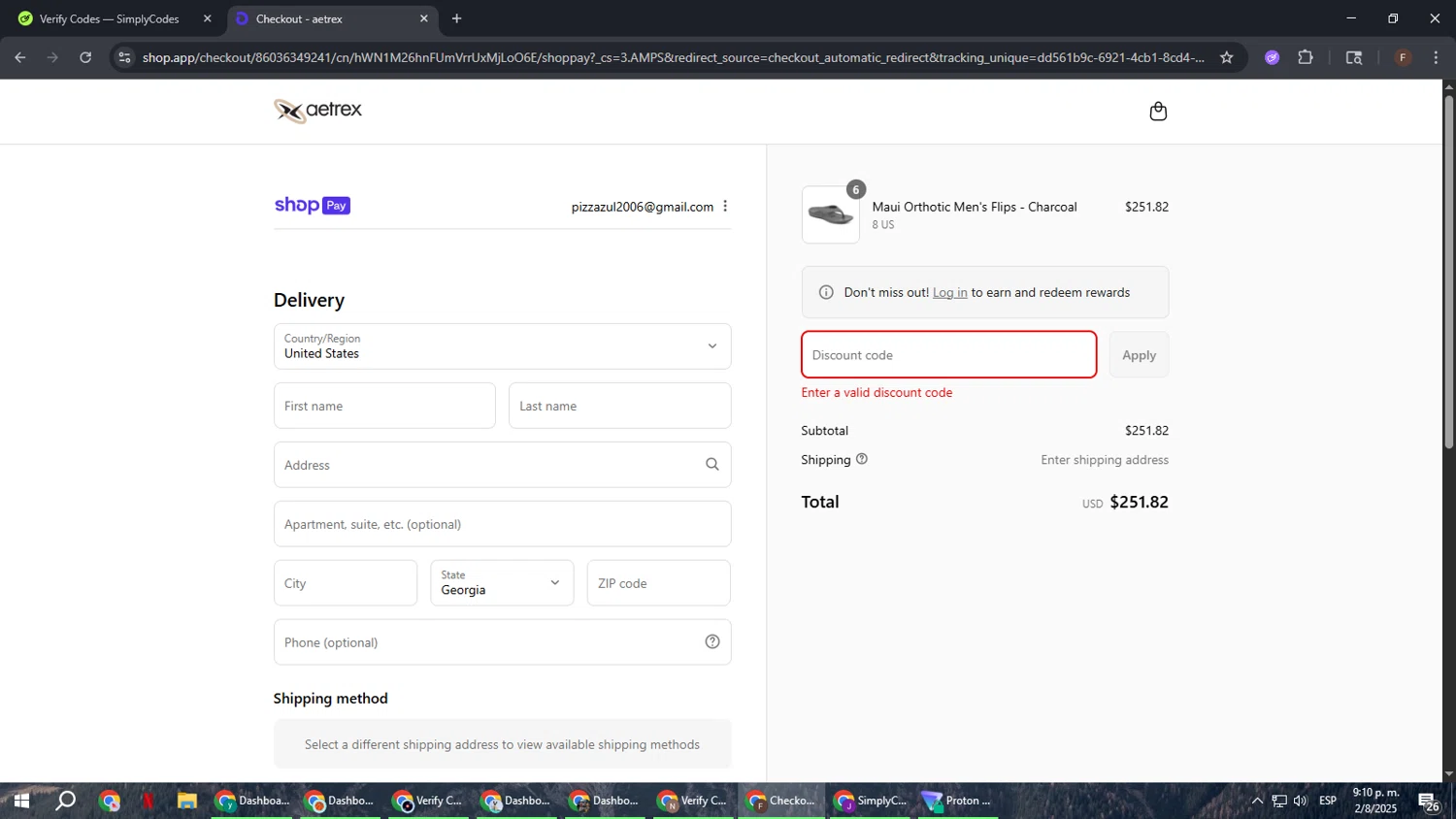Open Chrome icon next to search in taskbar
The height and width of the screenshot is (819, 1456).
[x=110, y=801]
